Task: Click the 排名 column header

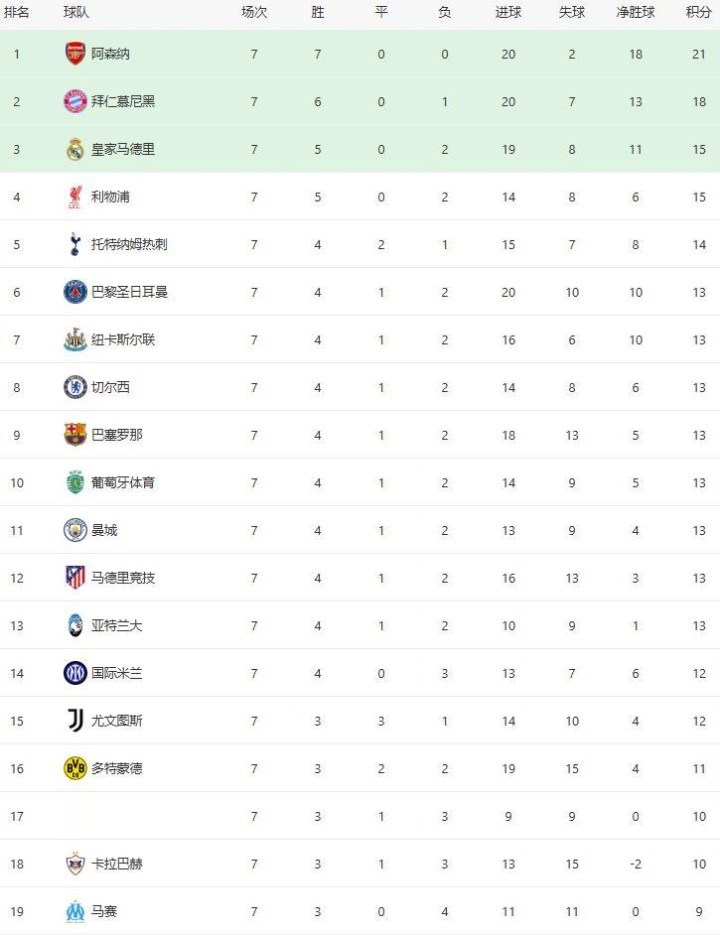Action: click(17, 13)
